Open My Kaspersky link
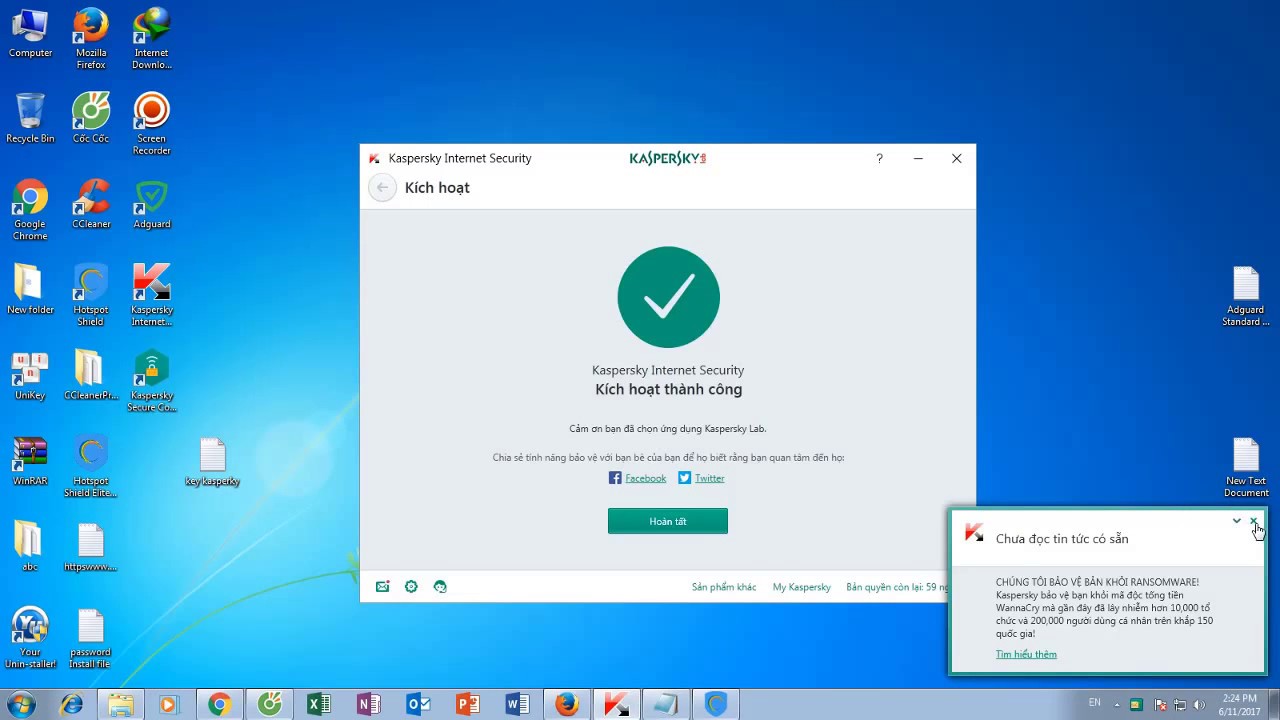The image size is (1280, 720). point(802,587)
